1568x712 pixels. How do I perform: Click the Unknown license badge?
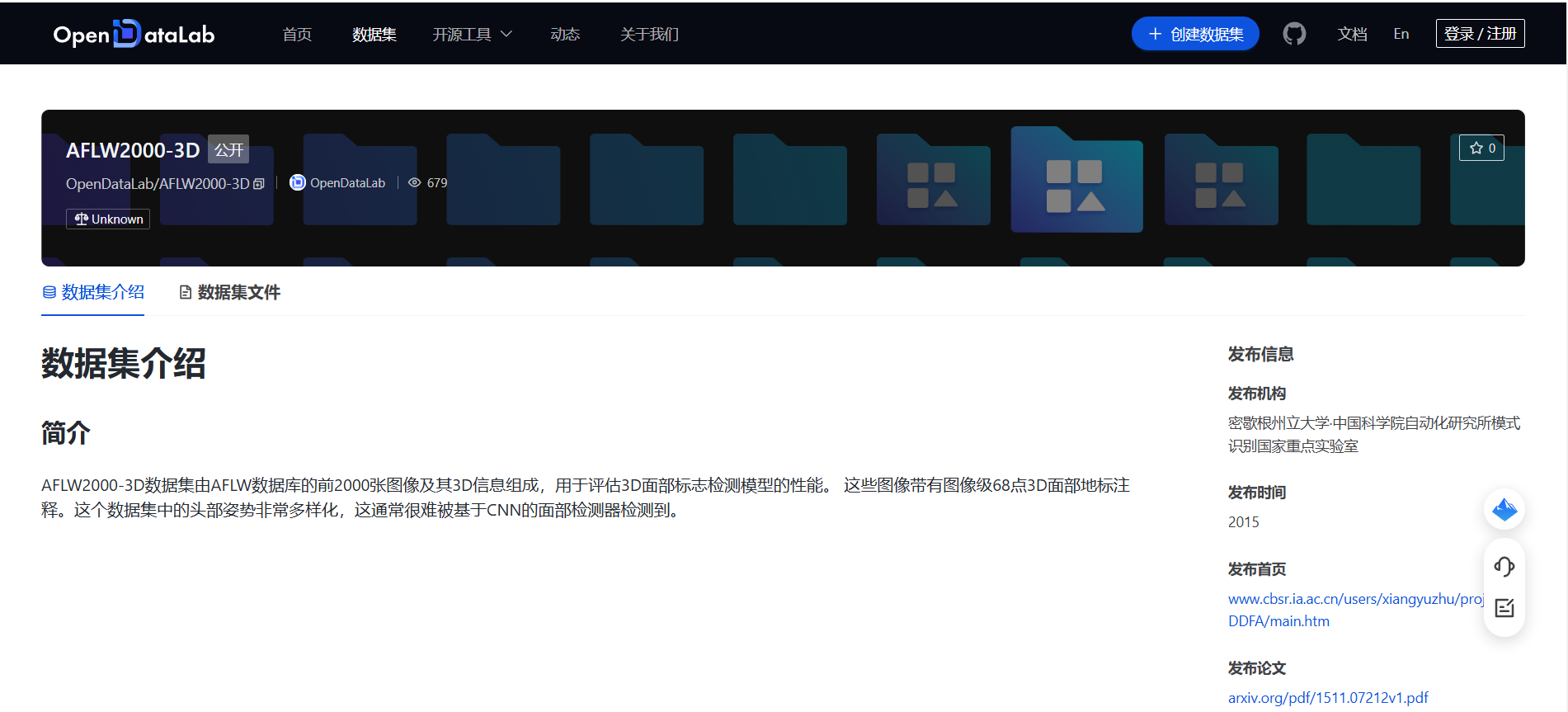coord(108,219)
